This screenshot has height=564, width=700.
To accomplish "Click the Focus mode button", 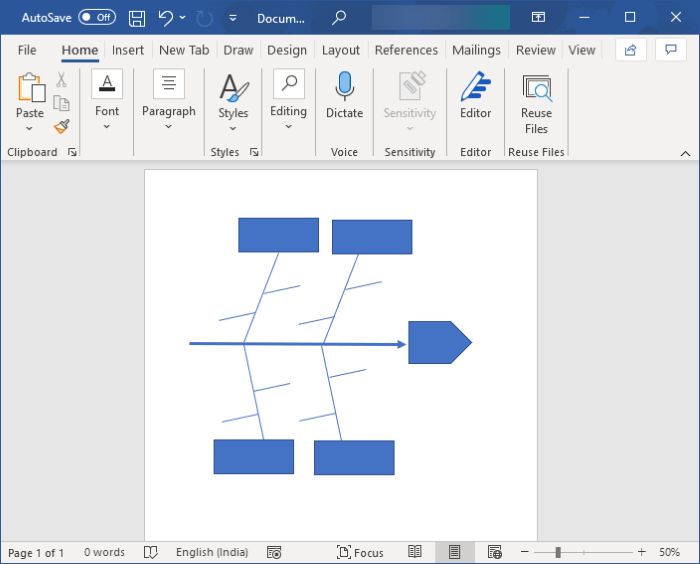I will tap(360, 552).
